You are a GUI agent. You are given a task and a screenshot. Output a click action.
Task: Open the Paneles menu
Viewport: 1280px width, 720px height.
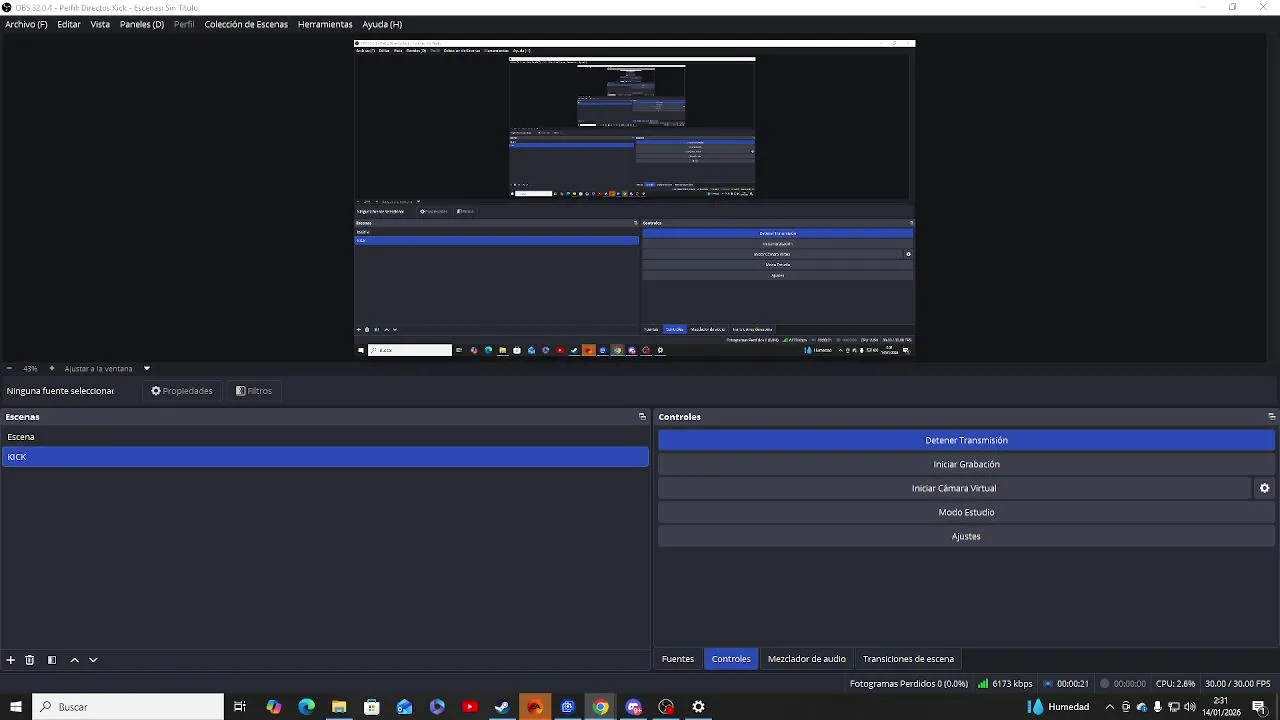pyautogui.click(x=142, y=24)
